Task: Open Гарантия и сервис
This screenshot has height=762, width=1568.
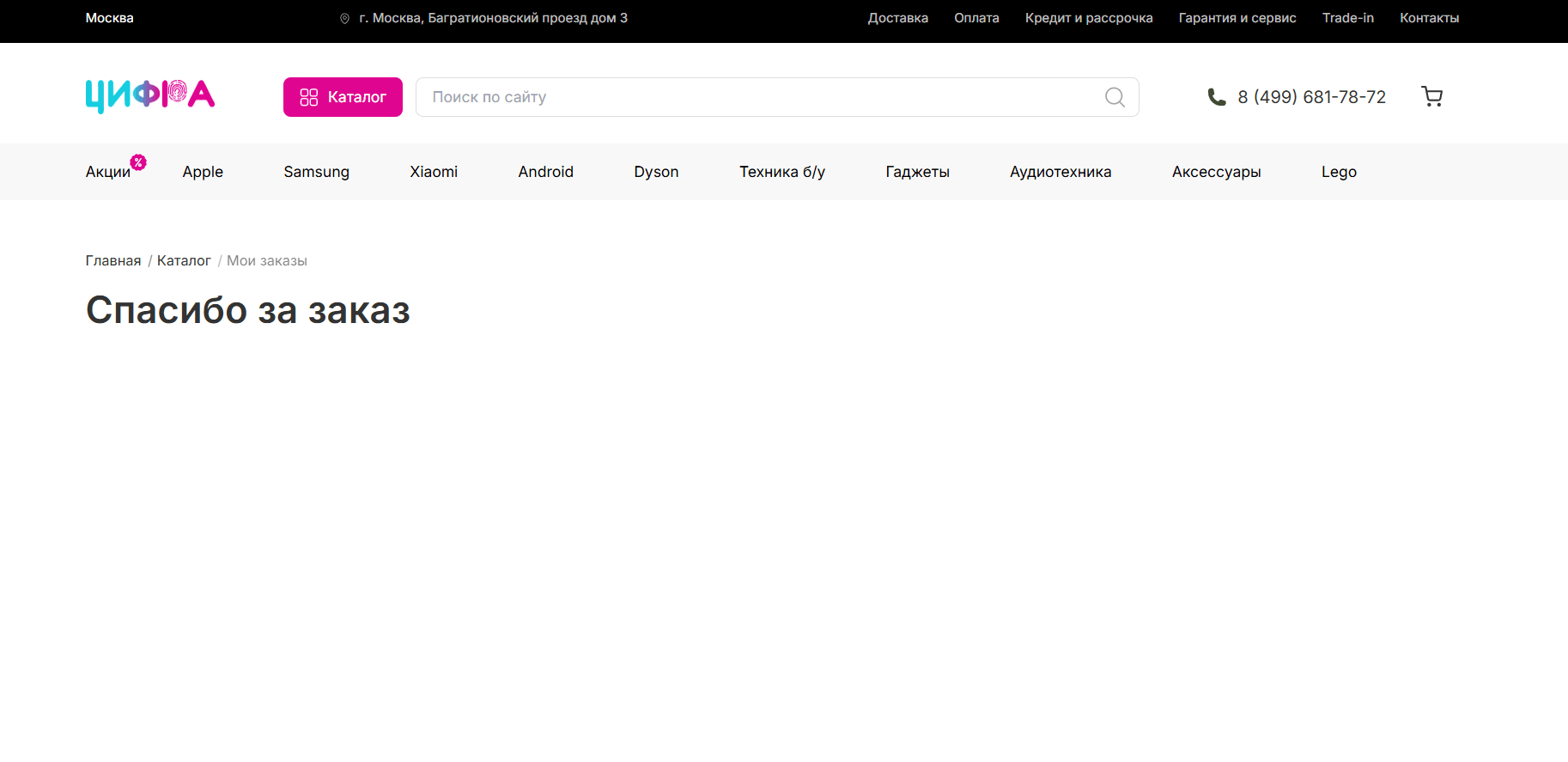Action: click(x=1237, y=18)
